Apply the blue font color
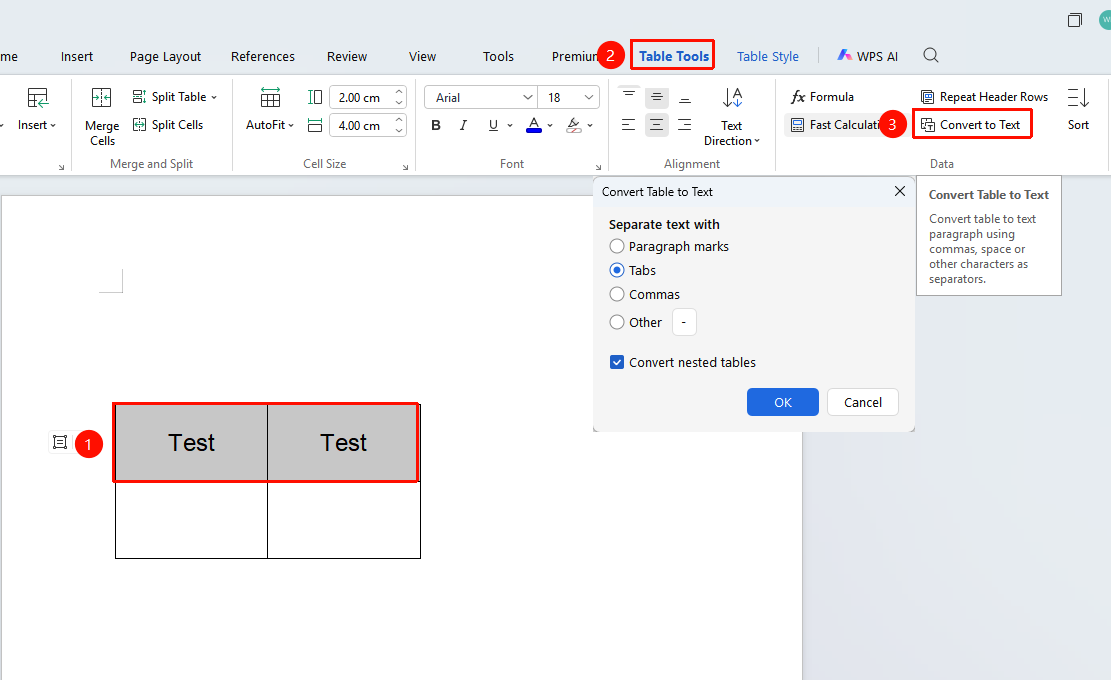 pos(534,125)
